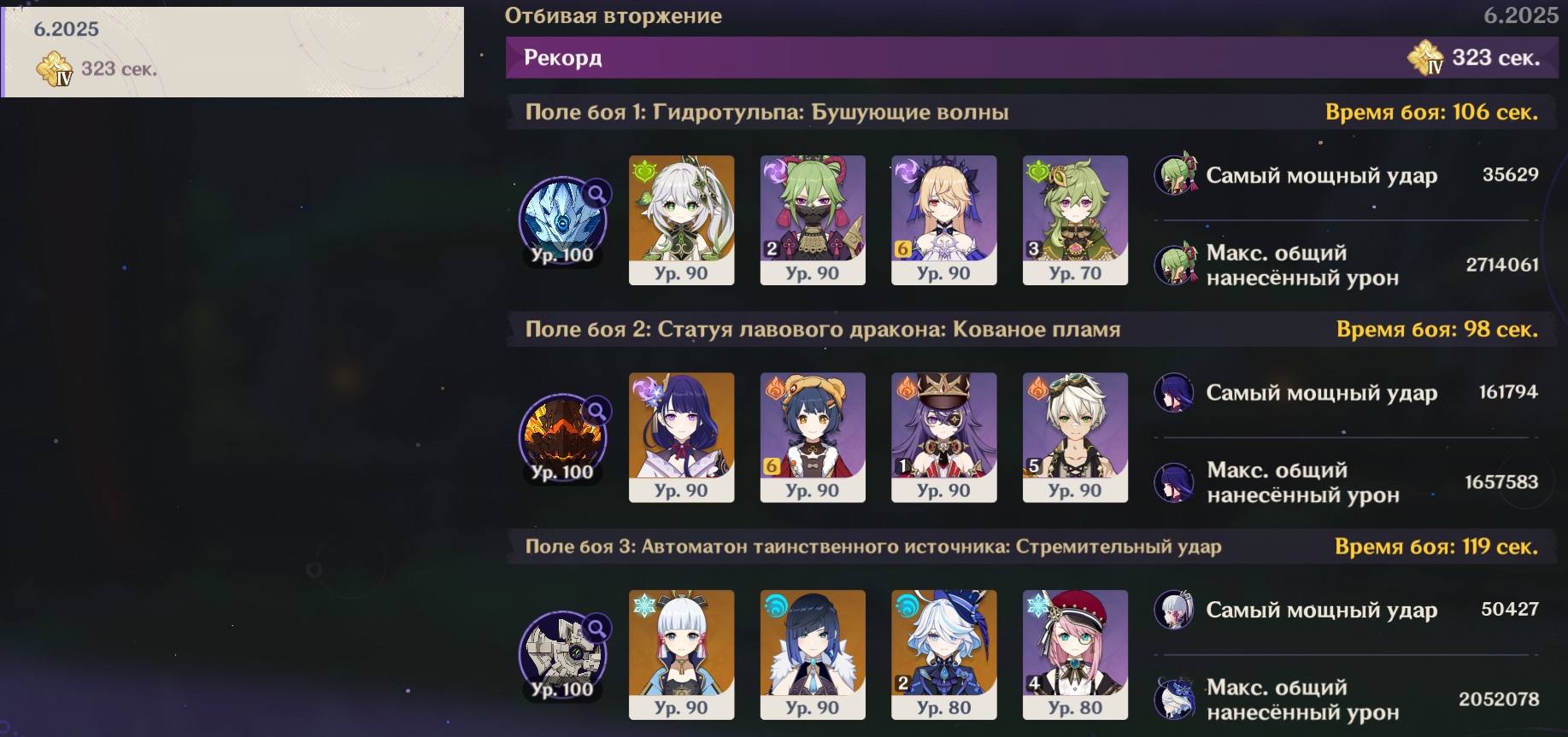Select white-haired Dendro character portrait, level 90
Viewport: 1568px width, 737px height.
point(681,220)
